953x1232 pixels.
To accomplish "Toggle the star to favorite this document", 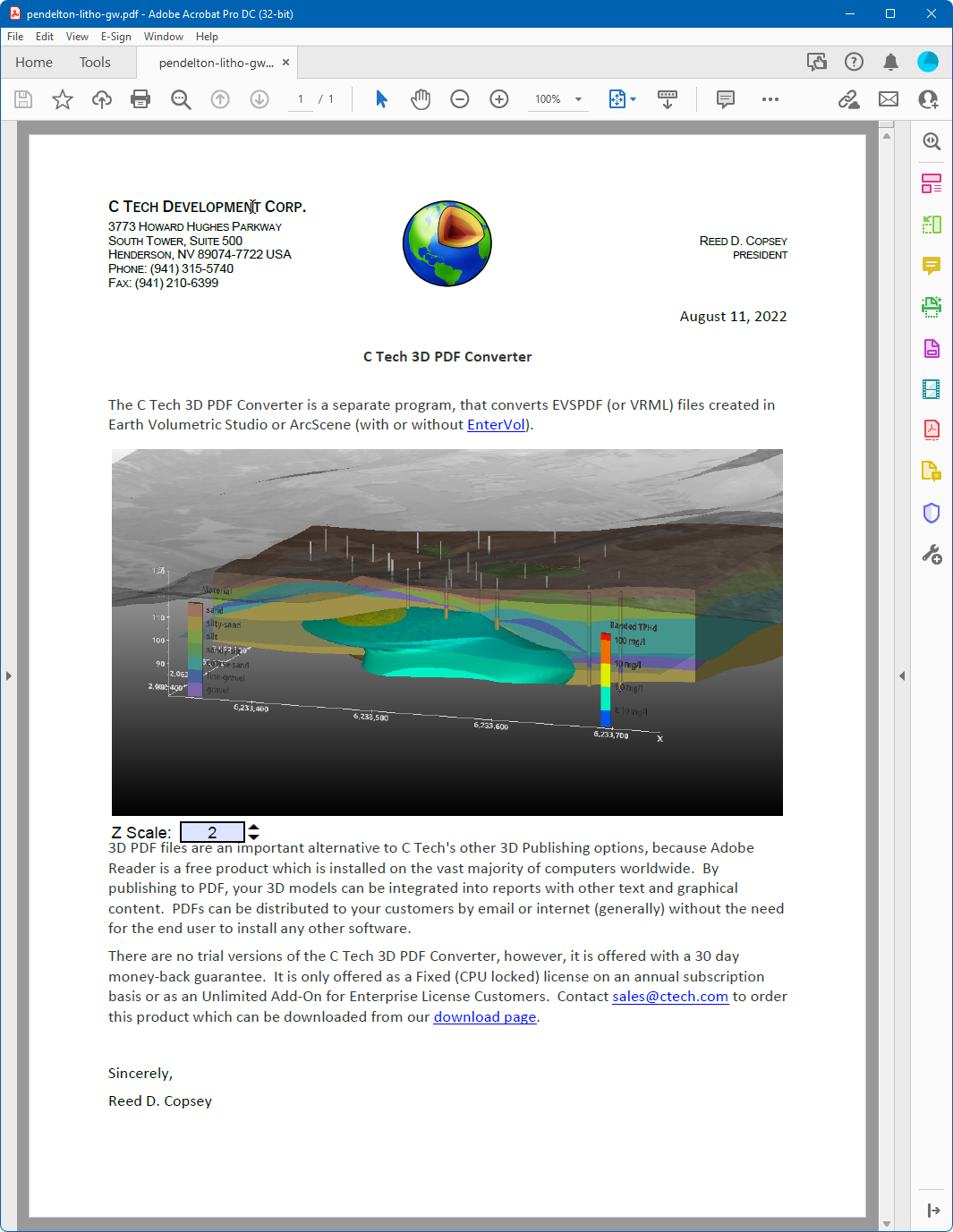I will pos(62,99).
